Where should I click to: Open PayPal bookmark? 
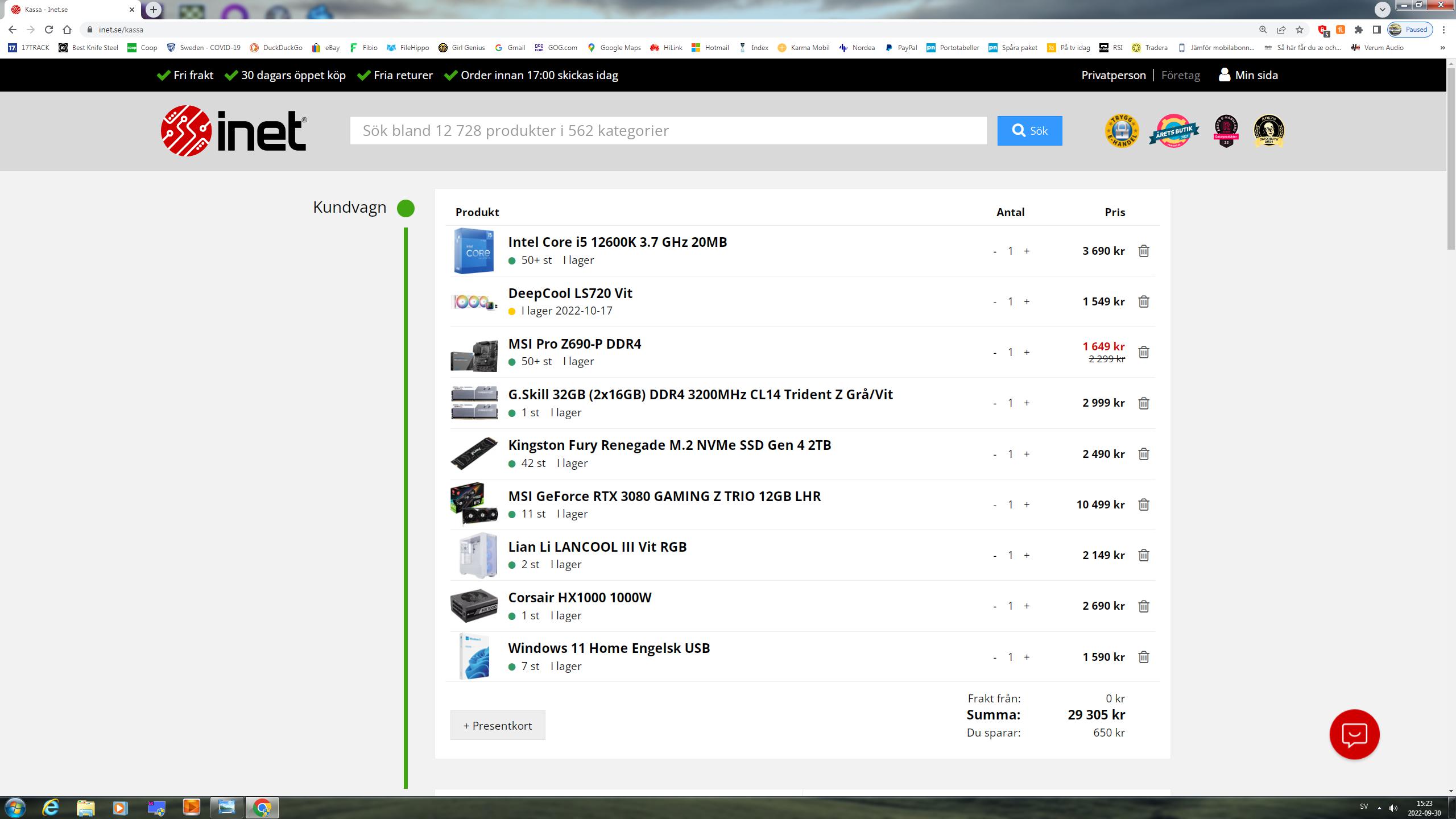[901, 48]
